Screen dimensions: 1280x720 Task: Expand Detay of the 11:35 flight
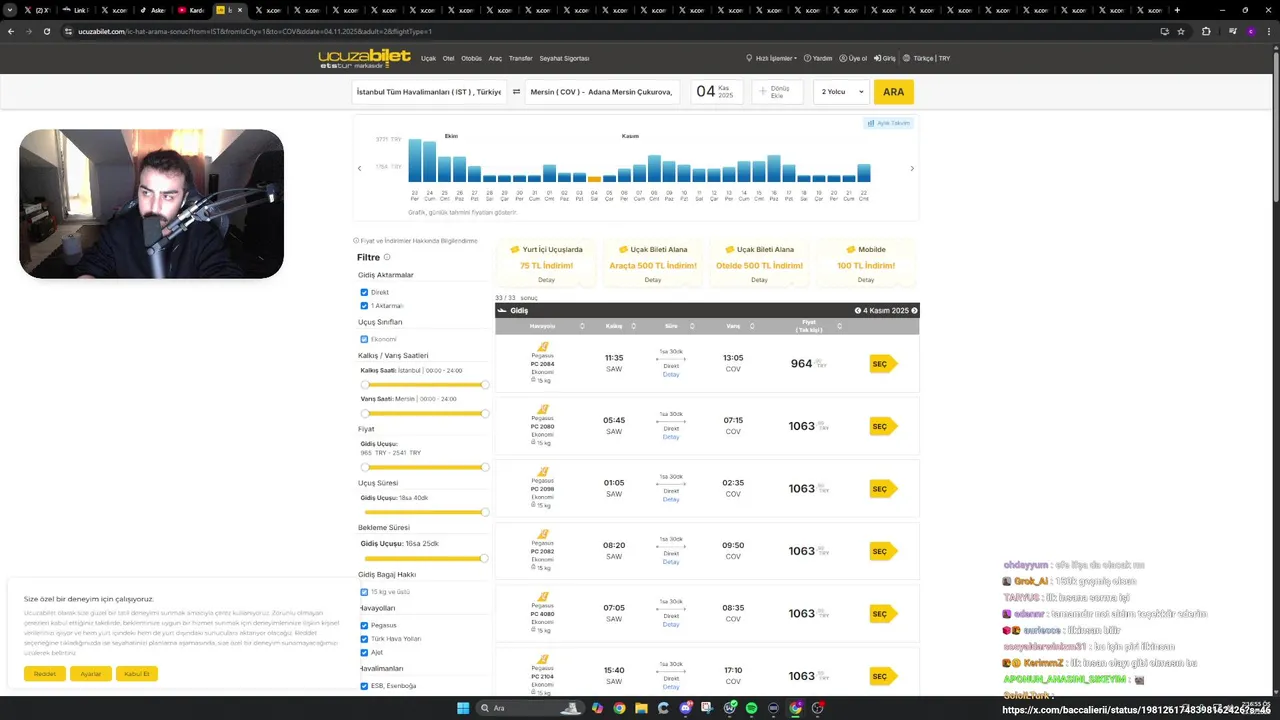coord(671,374)
